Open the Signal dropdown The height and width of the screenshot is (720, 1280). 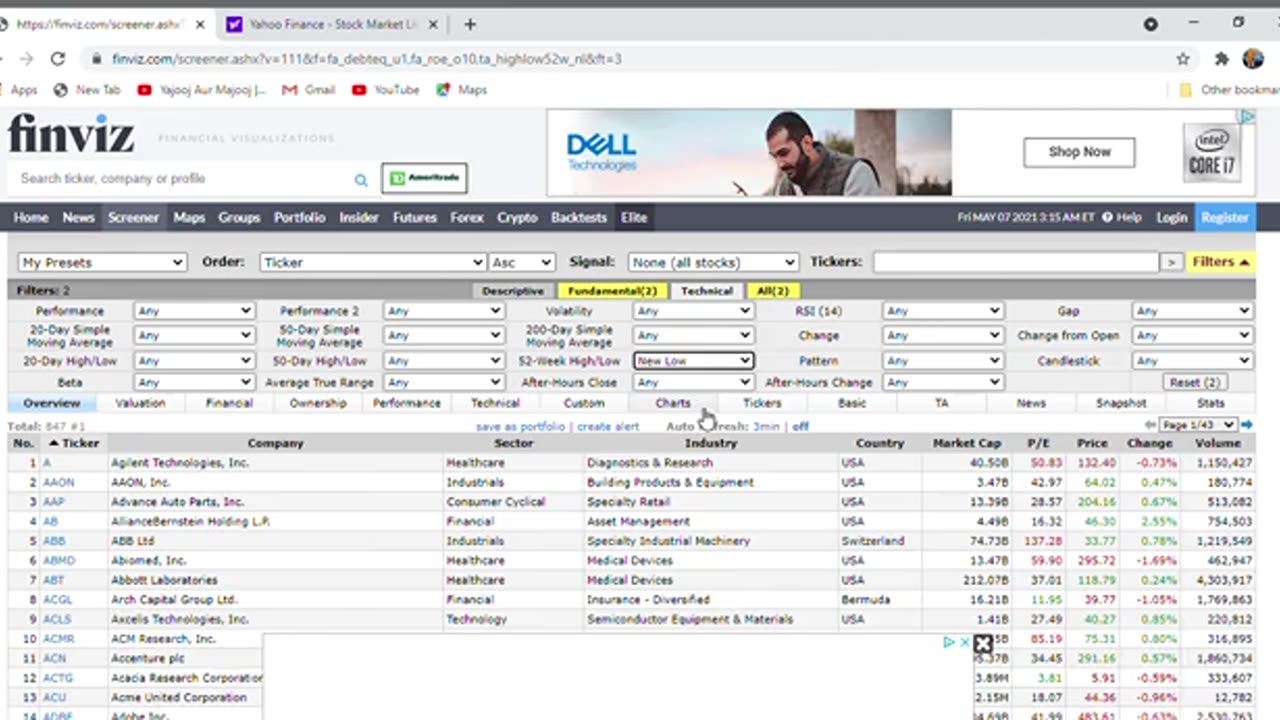click(x=713, y=262)
